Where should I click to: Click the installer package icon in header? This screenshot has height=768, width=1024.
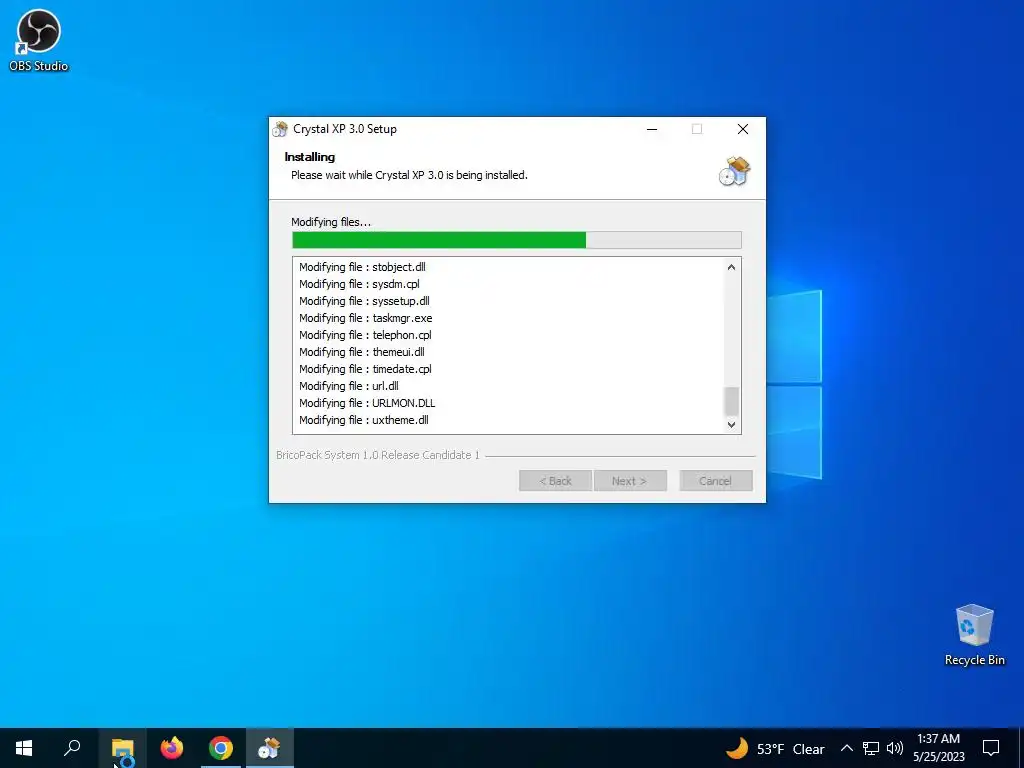click(735, 171)
